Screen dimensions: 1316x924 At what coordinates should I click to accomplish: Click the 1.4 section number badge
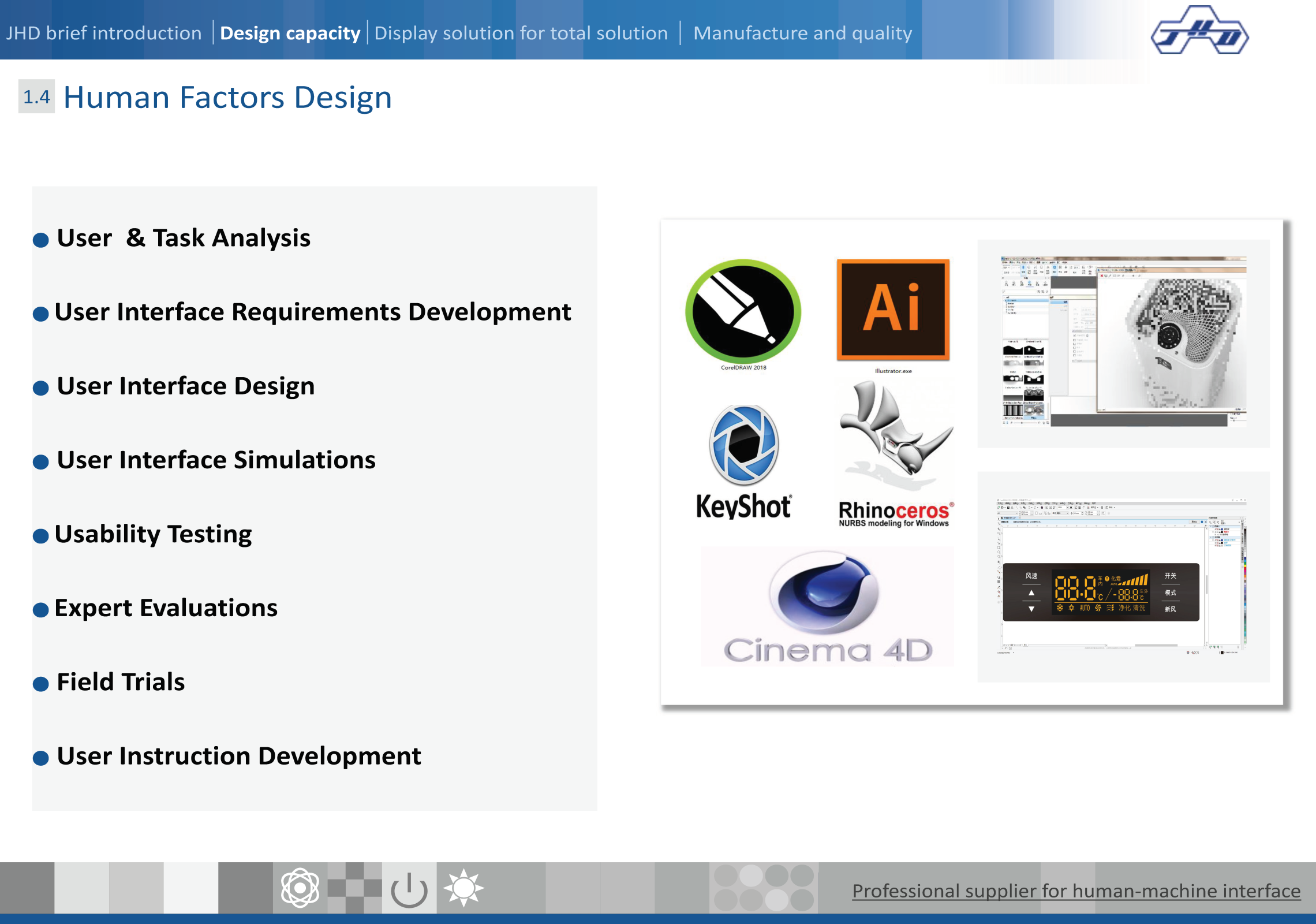[x=36, y=96]
